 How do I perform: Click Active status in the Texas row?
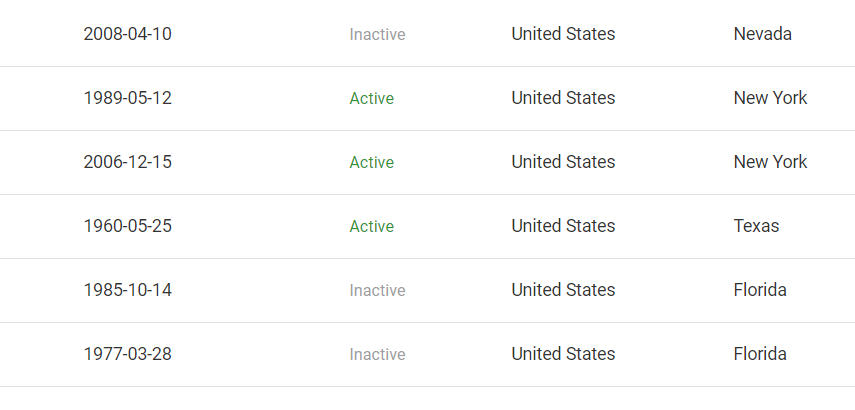pyautogui.click(x=371, y=227)
